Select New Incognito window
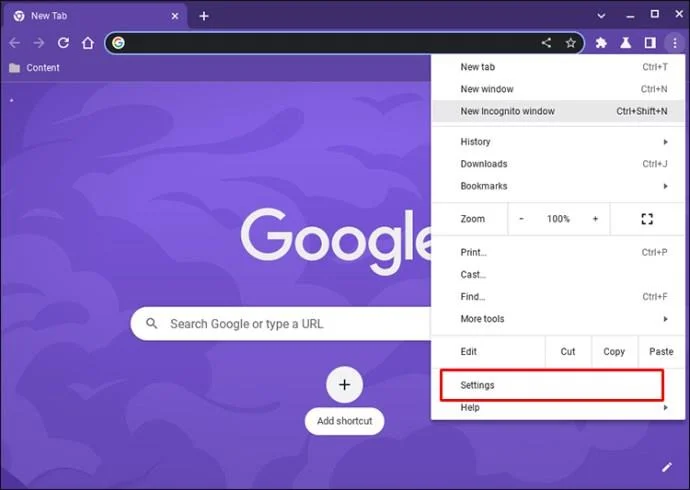This screenshot has height=490, width=690. 558,111
